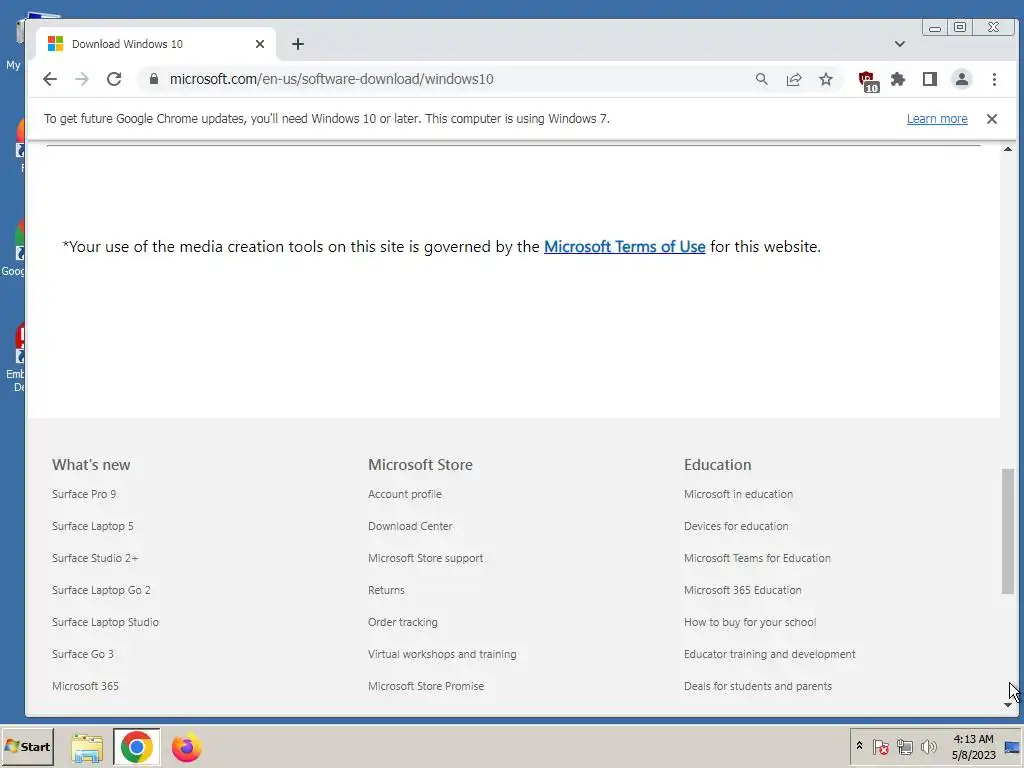Dismiss the Chrome update notification bar
Viewport: 1024px width, 768px height.
coord(991,119)
